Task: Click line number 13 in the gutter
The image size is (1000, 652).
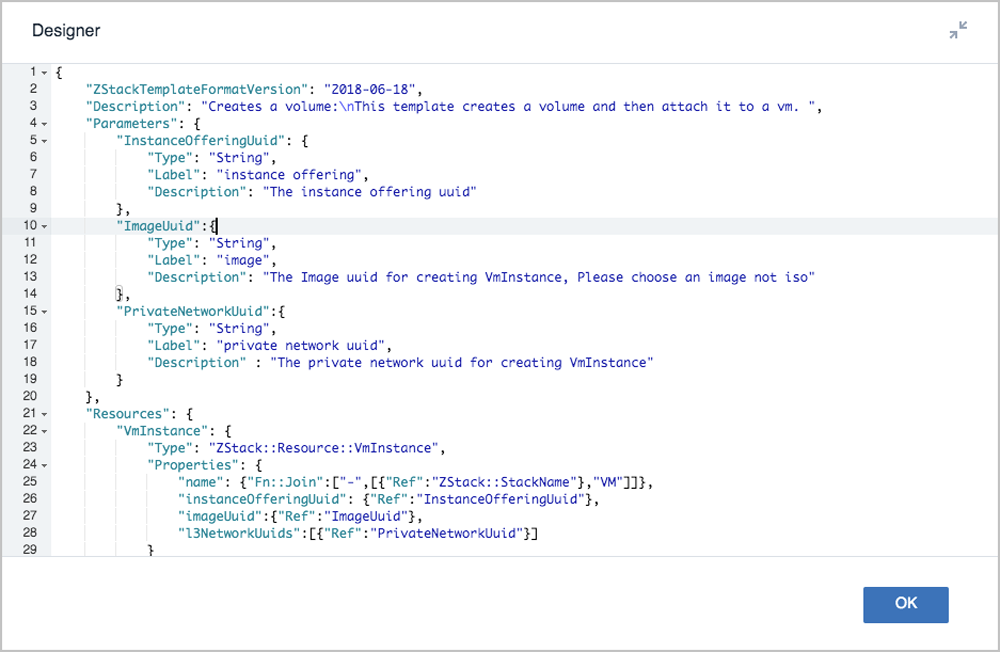Action: tap(30, 276)
